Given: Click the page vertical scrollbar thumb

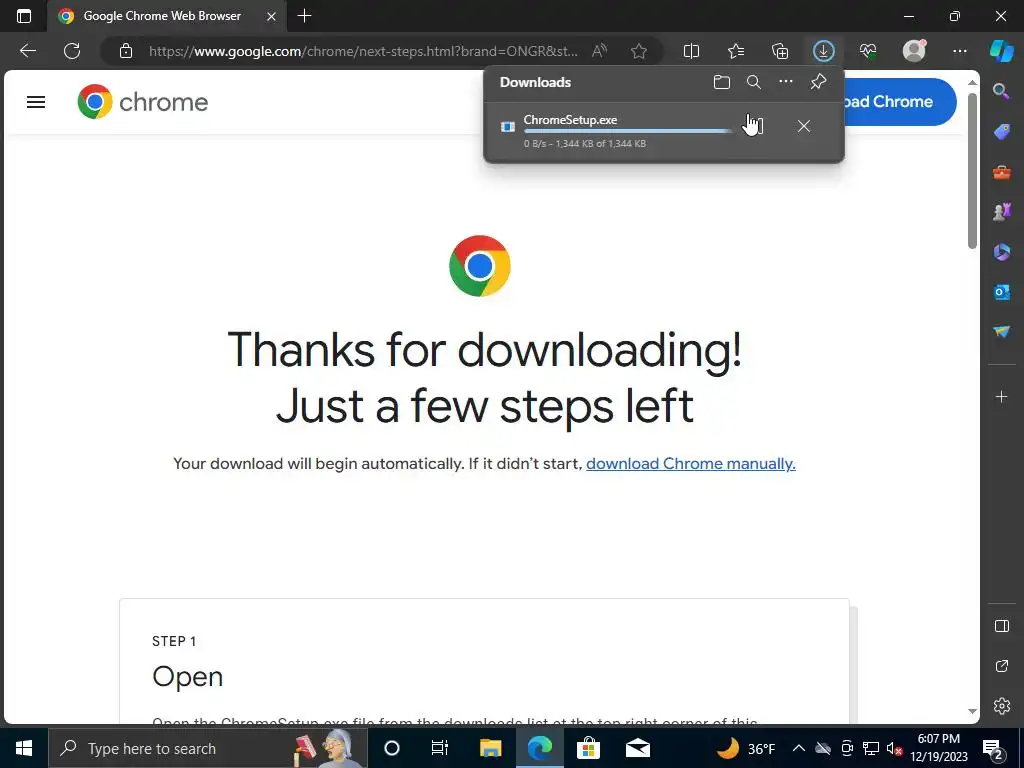Looking at the screenshot, I should pos(972,170).
